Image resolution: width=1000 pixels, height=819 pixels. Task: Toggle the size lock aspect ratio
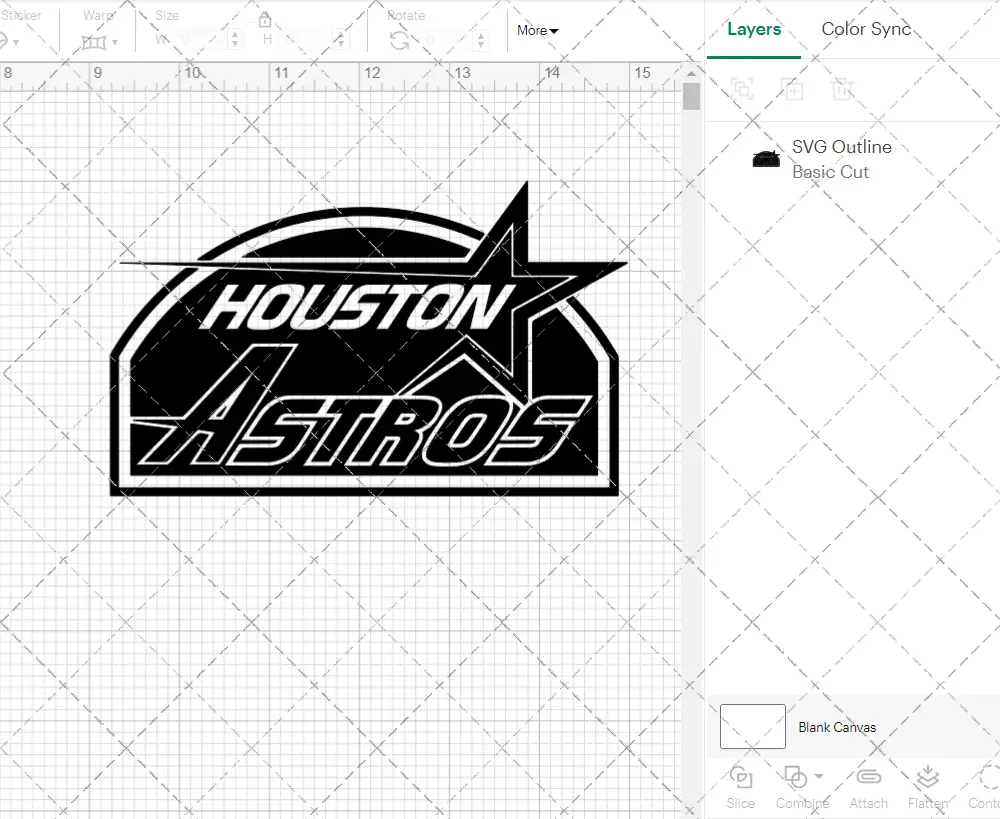[x=264, y=19]
